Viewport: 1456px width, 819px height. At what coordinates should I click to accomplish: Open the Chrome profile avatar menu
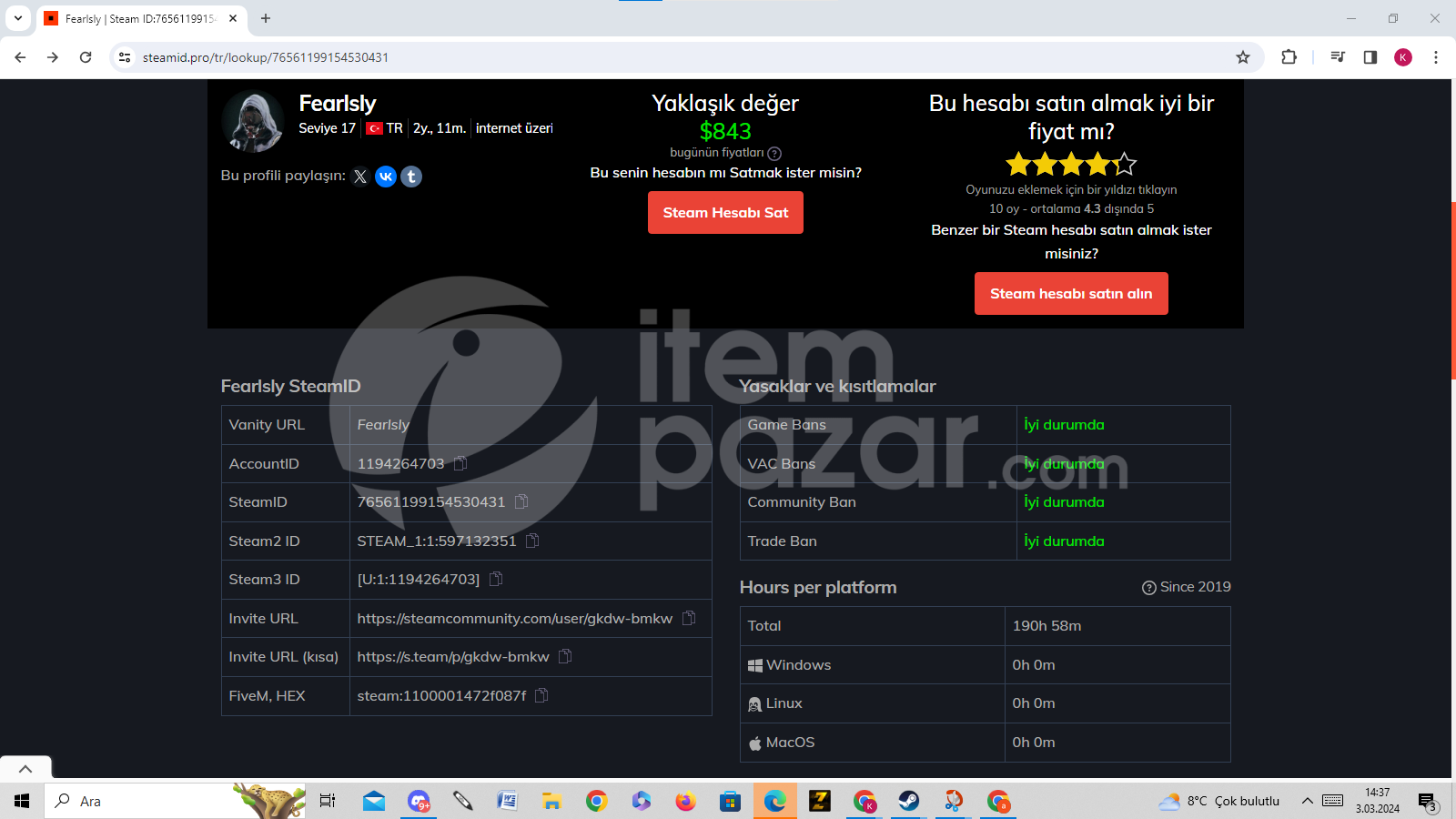tap(1403, 57)
